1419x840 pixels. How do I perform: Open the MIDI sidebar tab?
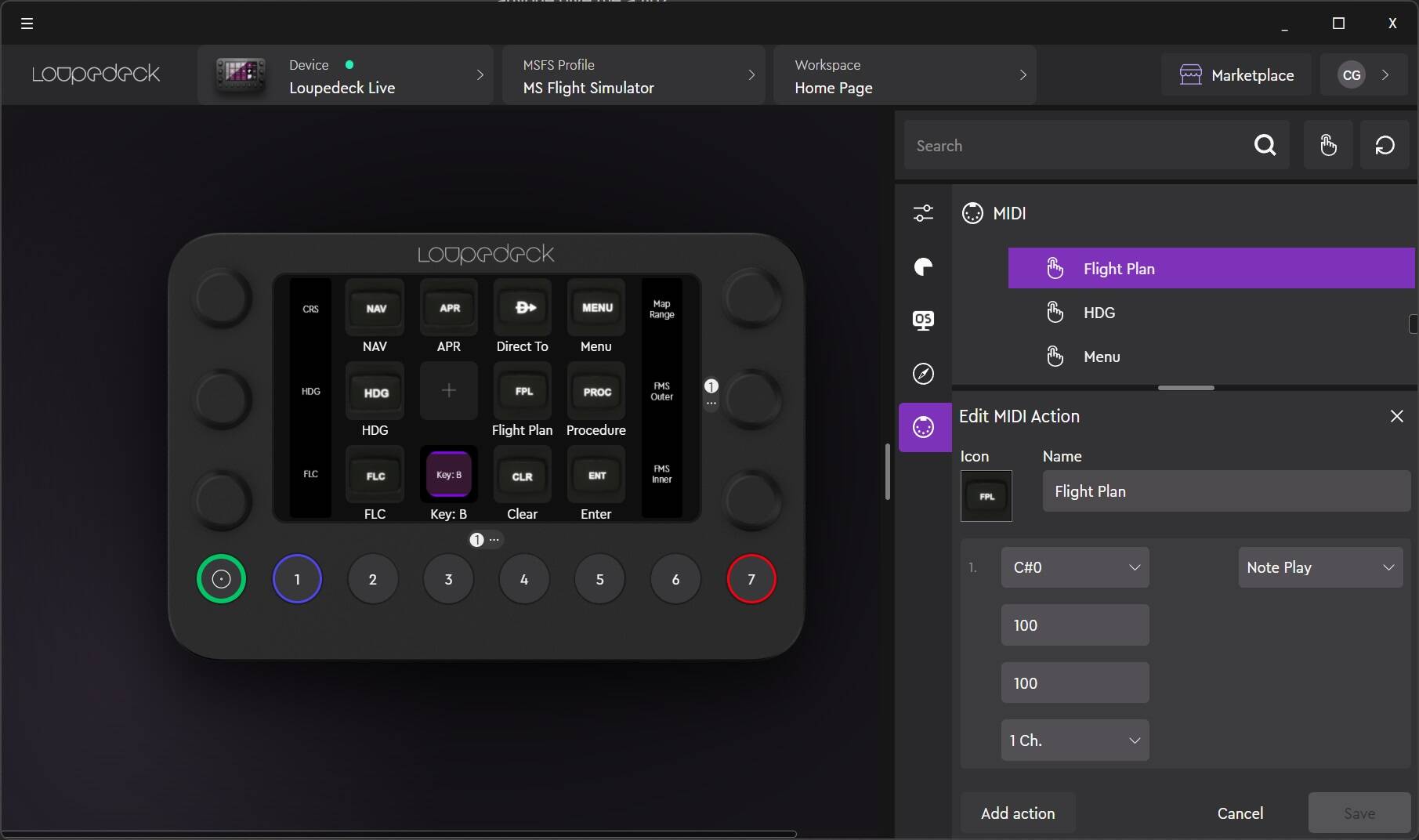[x=925, y=427]
